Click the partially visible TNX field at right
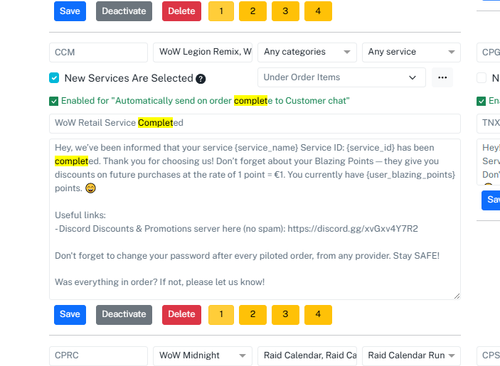 click(x=489, y=123)
